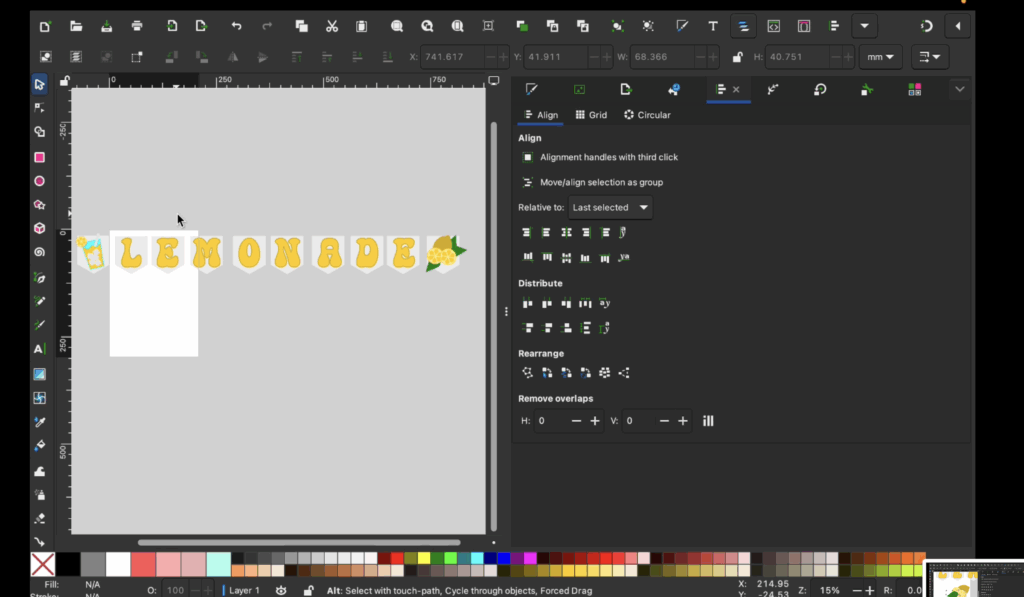Click remove overlaps apply icon
1024x597 pixels.
(708, 421)
